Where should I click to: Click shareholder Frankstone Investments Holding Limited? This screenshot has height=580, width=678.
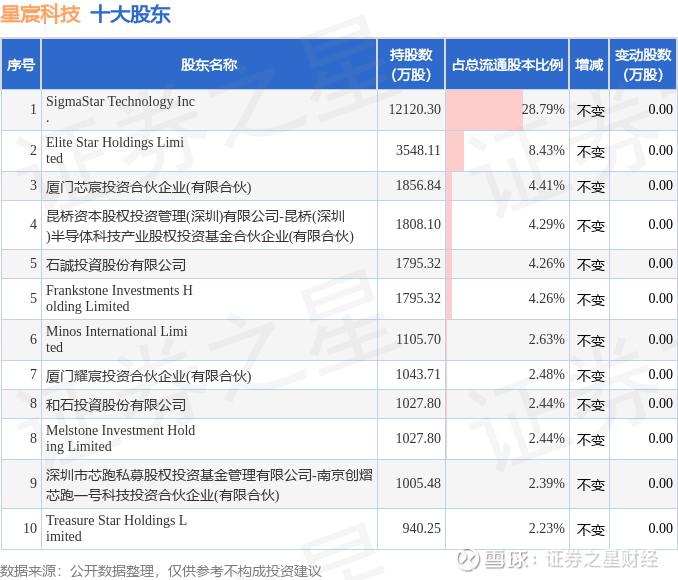click(119, 298)
